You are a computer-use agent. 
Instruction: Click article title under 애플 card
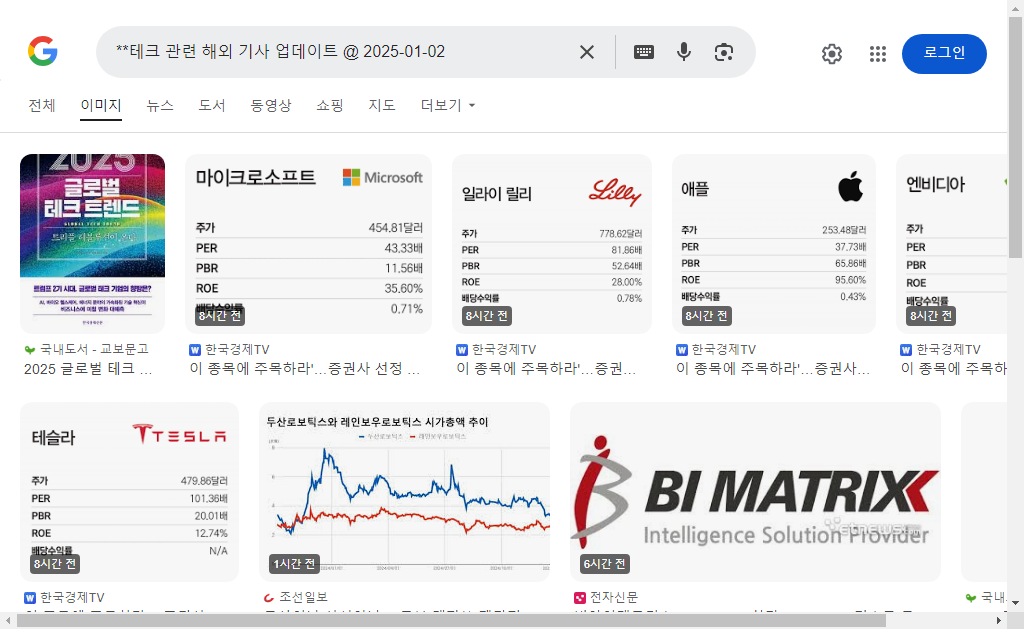click(x=773, y=369)
